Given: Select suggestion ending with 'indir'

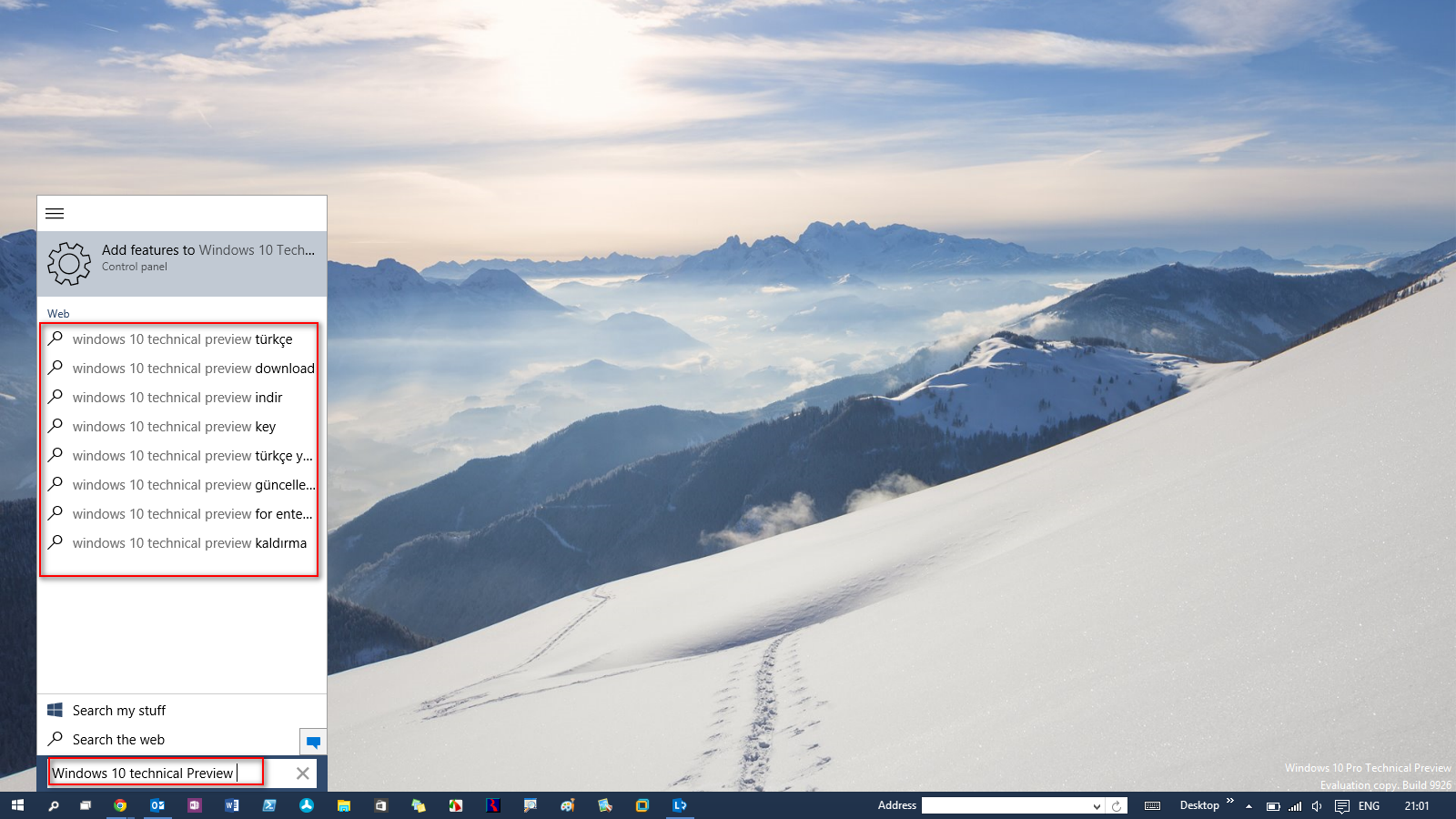Looking at the screenshot, I should [182, 398].
